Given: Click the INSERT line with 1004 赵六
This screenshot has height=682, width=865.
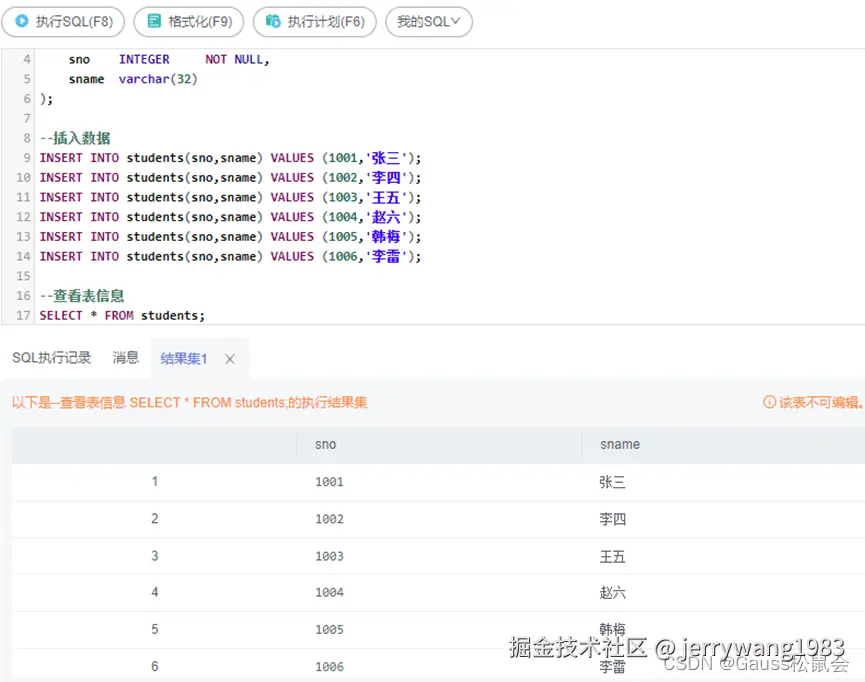Looking at the screenshot, I should (231, 217).
